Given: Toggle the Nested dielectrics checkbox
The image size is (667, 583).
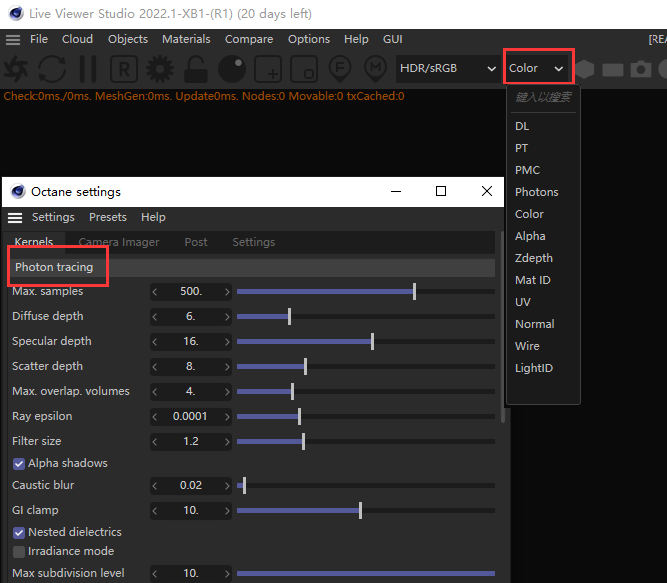Looking at the screenshot, I should point(19,532).
